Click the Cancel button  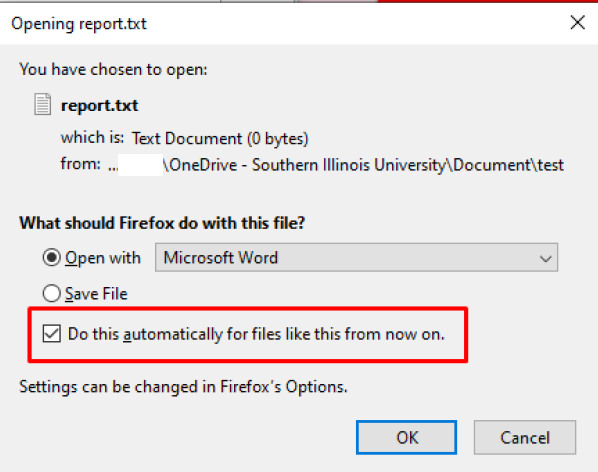(525, 437)
